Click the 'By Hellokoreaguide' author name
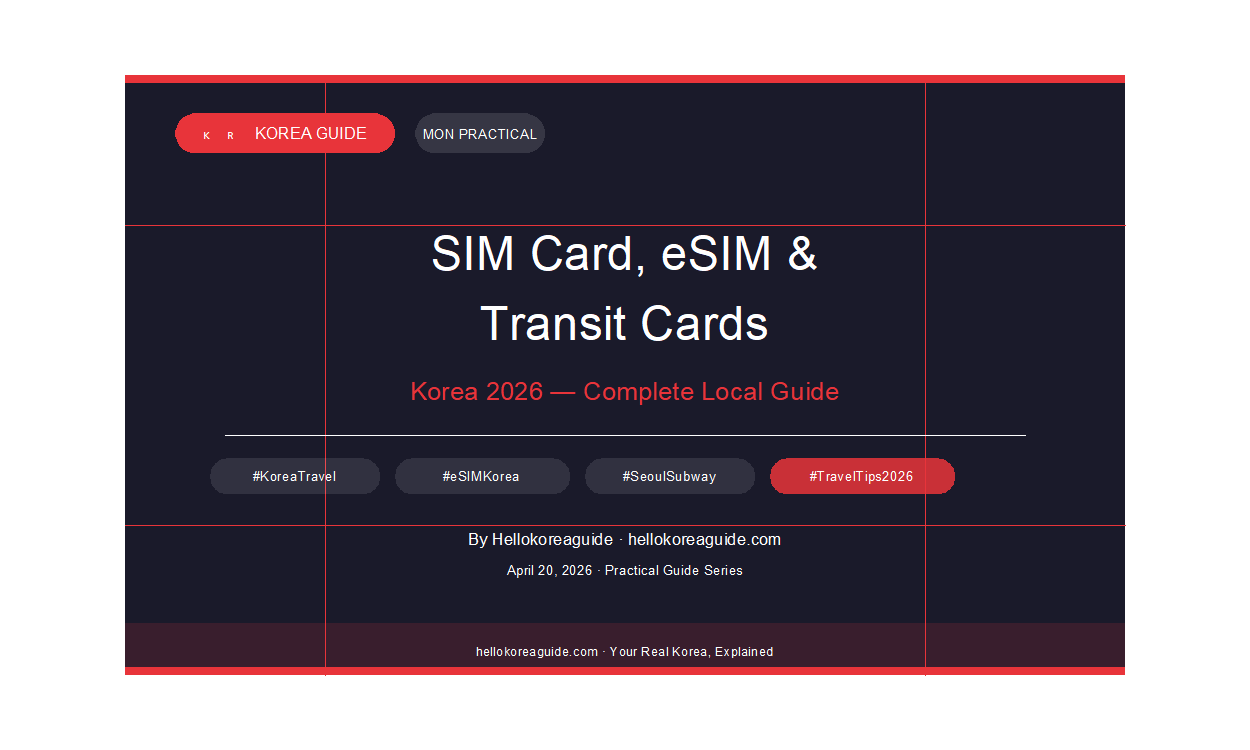The image size is (1250, 750). (x=540, y=540)
